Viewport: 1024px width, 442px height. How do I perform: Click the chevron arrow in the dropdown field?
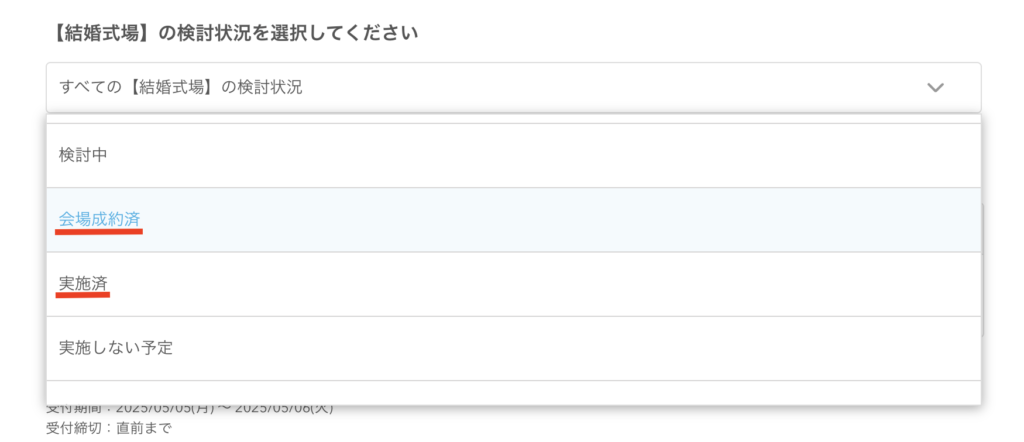tap(935, 87)
